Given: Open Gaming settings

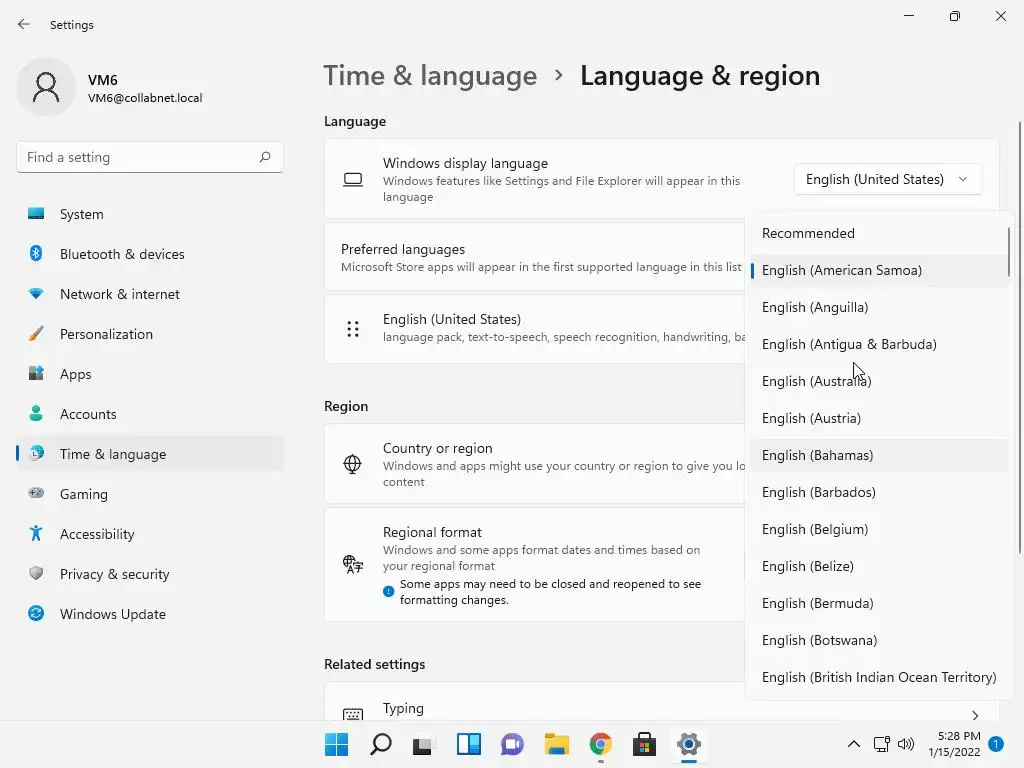Looking at the screenshot, I should (x=150, y=494).
